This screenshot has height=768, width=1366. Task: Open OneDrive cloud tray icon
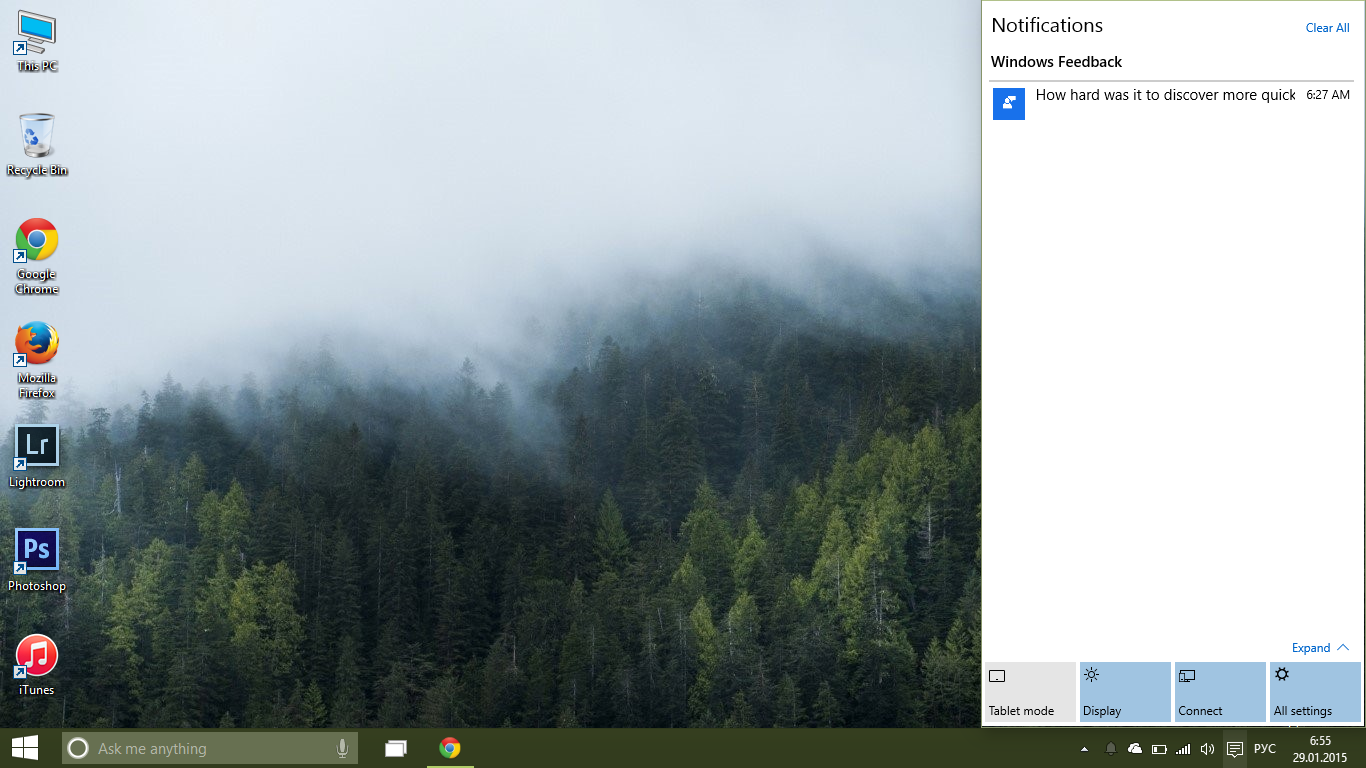pos(1135,749)
